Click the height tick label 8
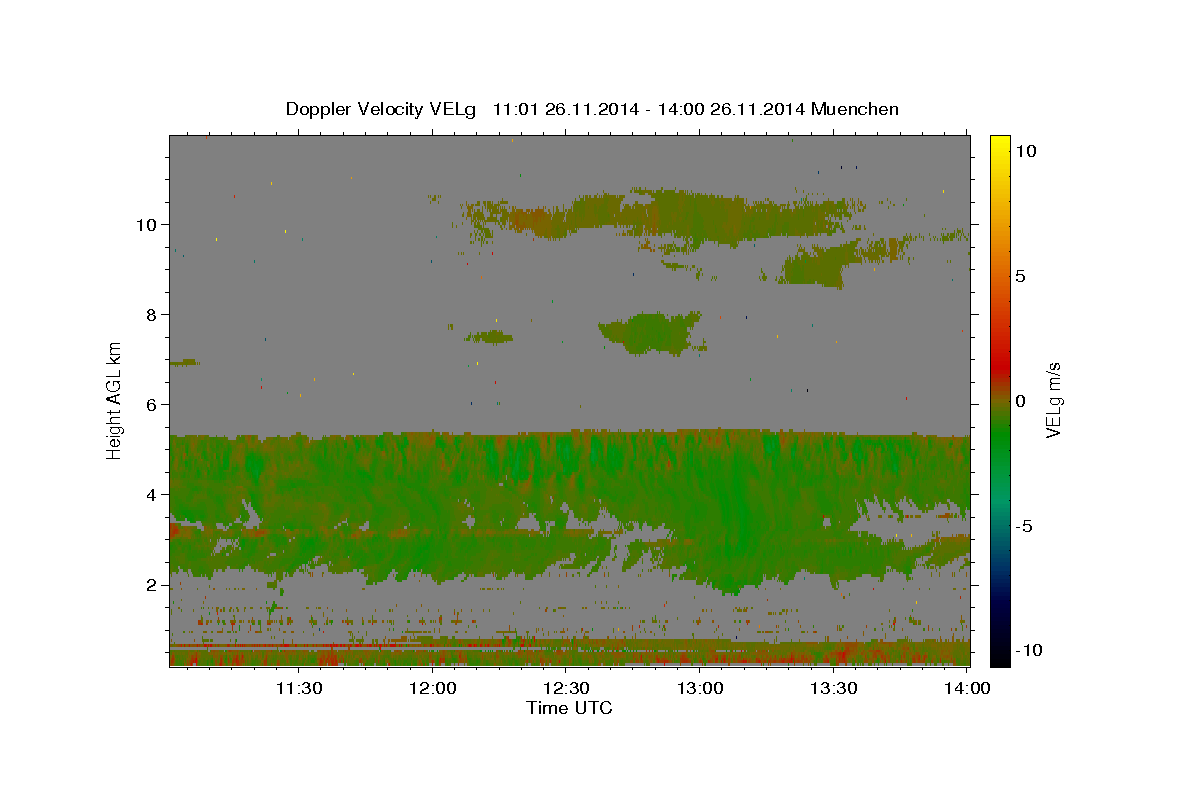This screenshot has width=1200, height=800. click(152, 314)
